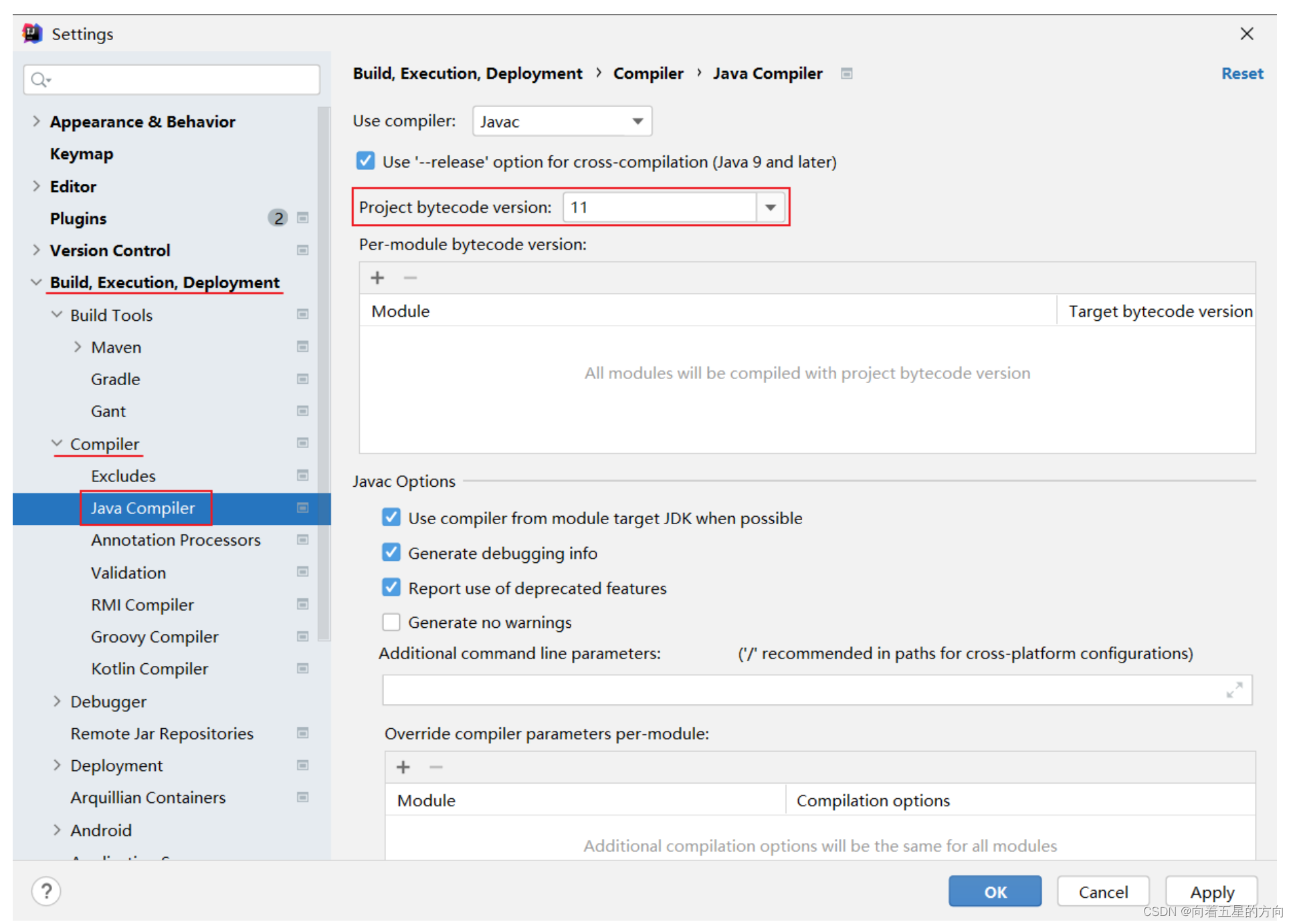The height and width of the screenshot is (924, 1293).
Task: Expand the Android node
Action: click(x=57, y=830)
